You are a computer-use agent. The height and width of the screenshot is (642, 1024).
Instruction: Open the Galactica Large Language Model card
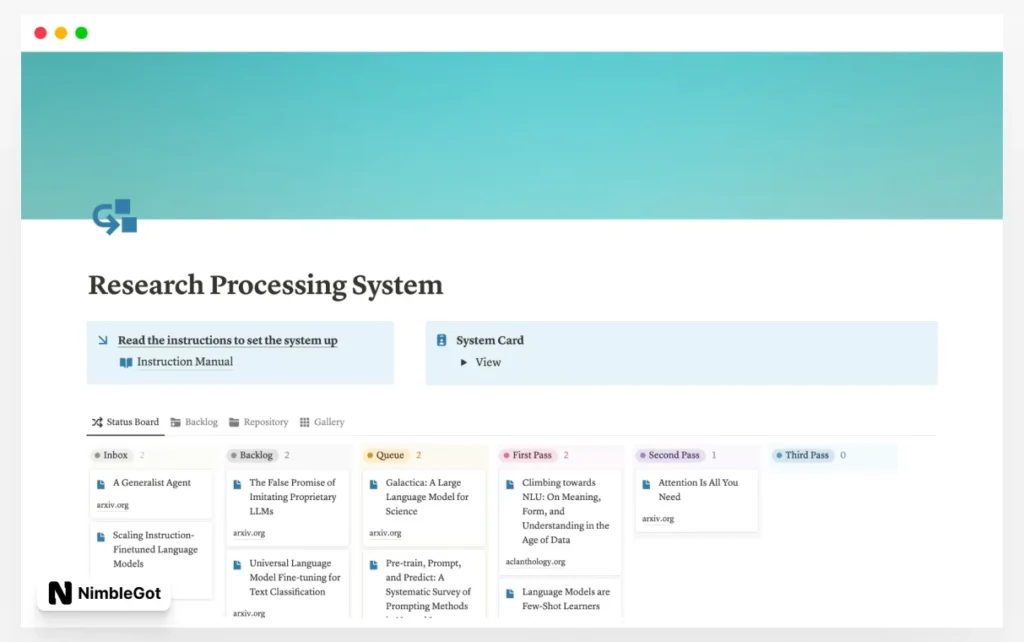(424, 507)
